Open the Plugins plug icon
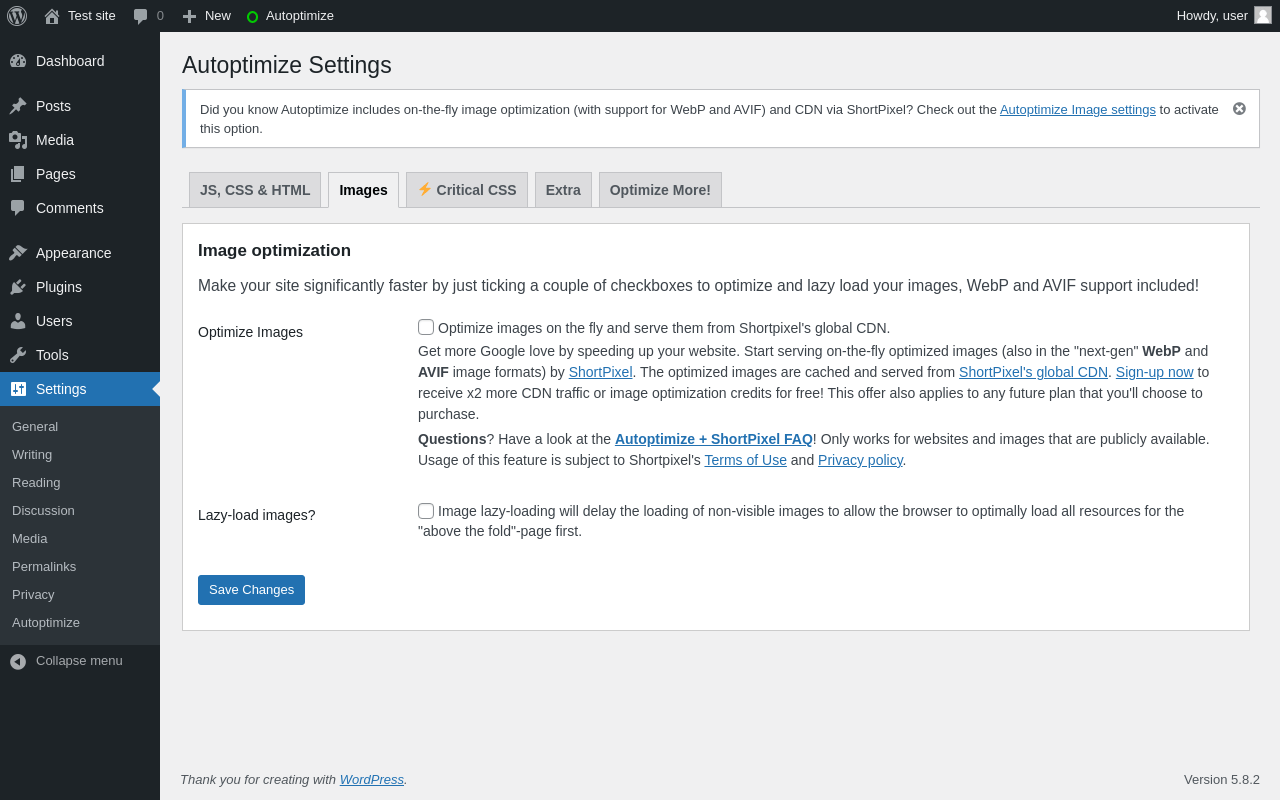 [18, 287]
